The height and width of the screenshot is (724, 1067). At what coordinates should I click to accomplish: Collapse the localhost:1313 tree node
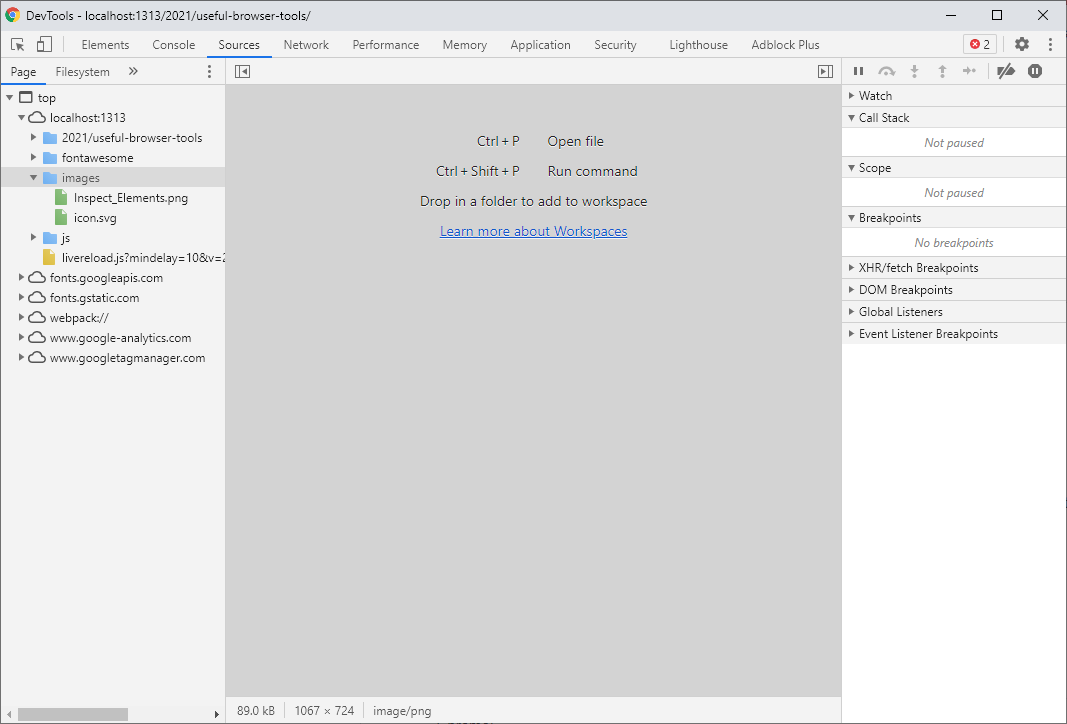pyautogui.click(x=21, y=118)
